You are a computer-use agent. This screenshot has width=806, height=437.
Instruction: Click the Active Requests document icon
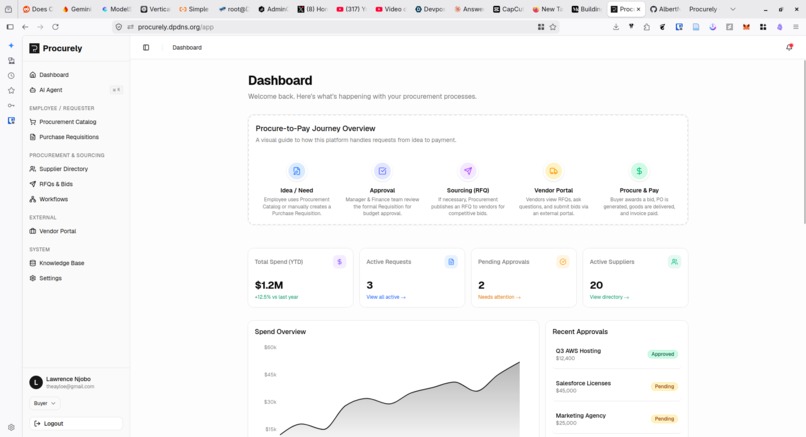(x=451, y=262)
